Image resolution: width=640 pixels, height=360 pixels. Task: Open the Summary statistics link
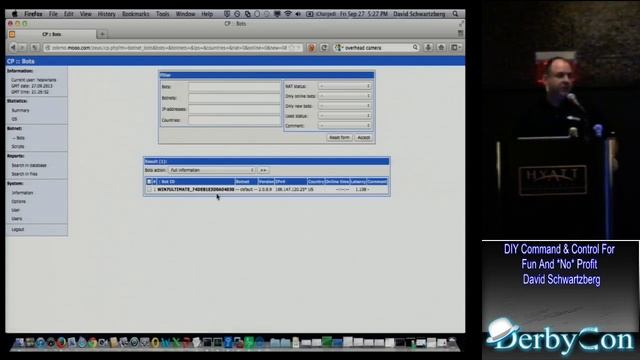(20, 110)
